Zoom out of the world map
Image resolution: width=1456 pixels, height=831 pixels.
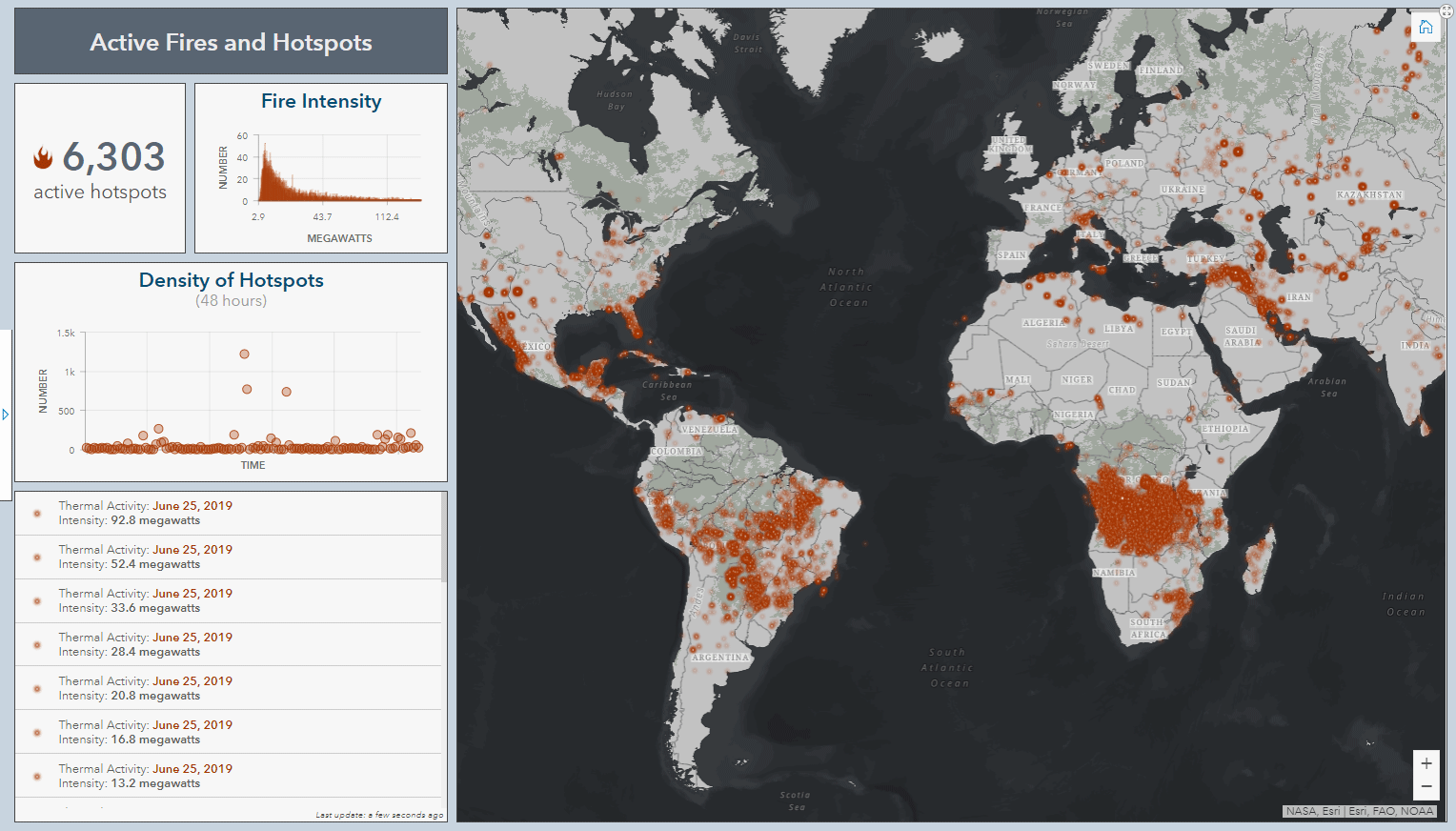pyautogui.click(x=1426, y=786)
